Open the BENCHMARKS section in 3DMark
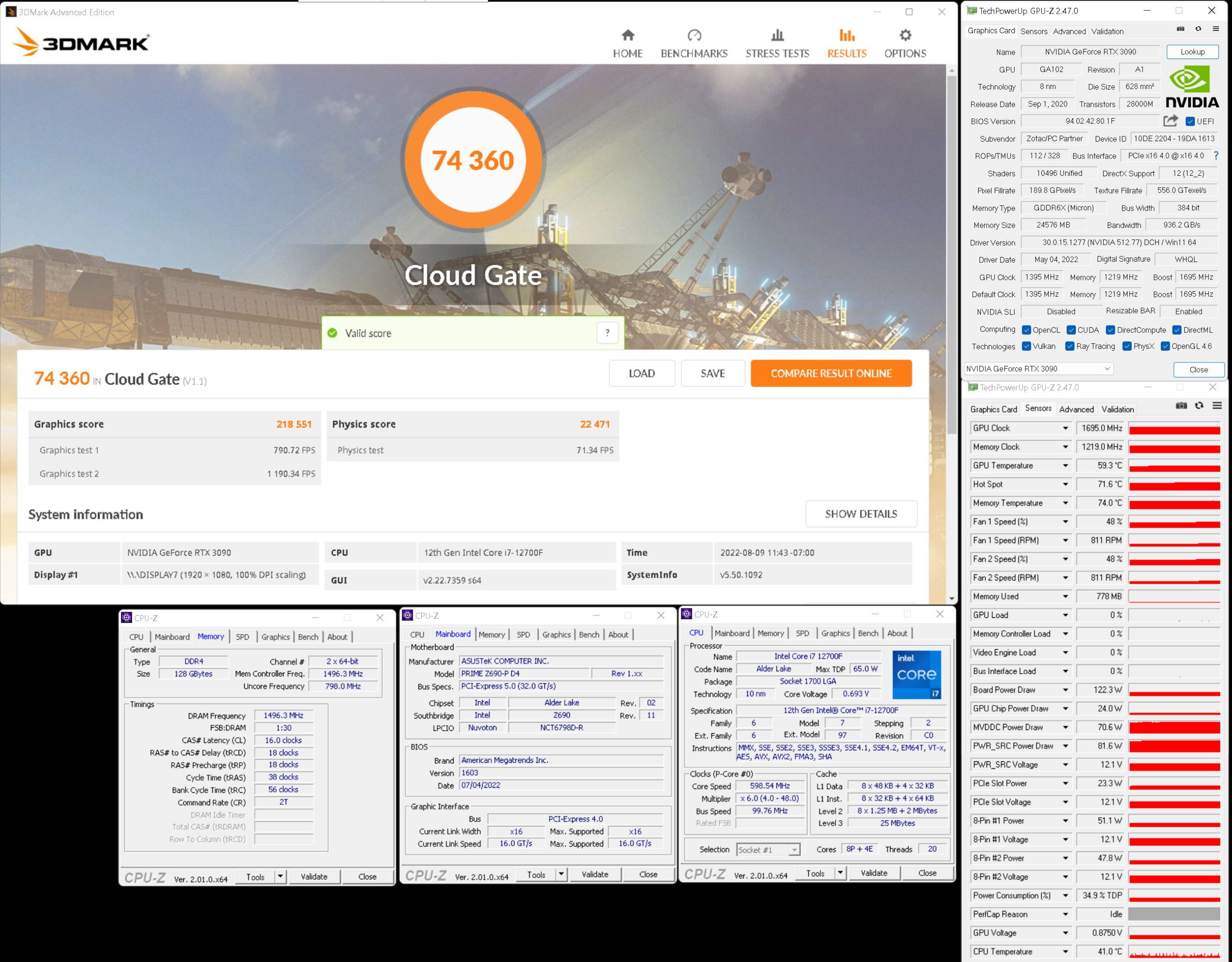 pos(694,44)
